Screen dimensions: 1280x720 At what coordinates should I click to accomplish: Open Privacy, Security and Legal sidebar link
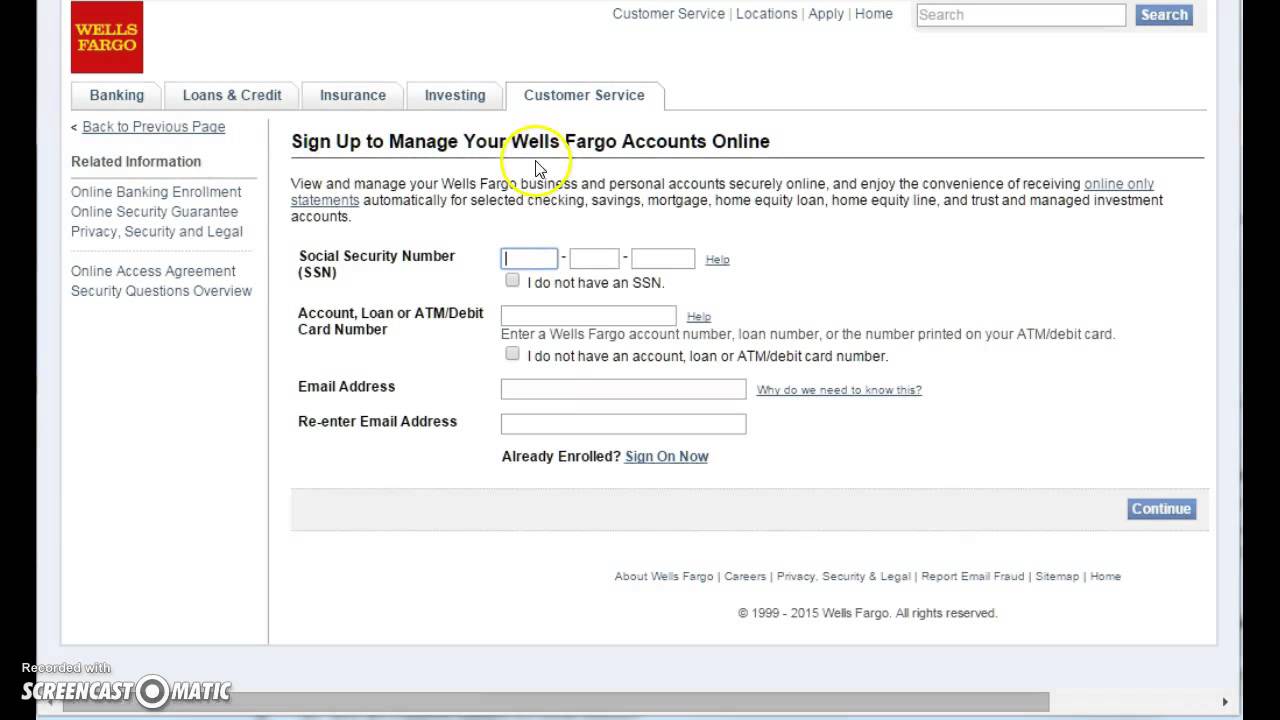(157, 231)
